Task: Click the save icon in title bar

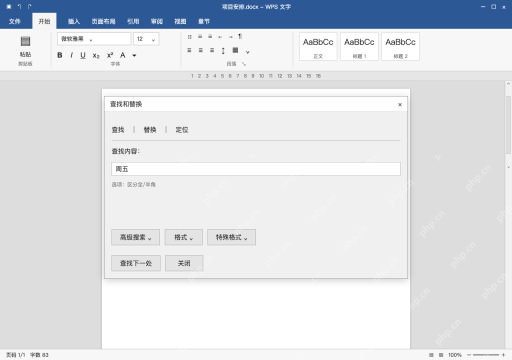Action: [9, 7]
